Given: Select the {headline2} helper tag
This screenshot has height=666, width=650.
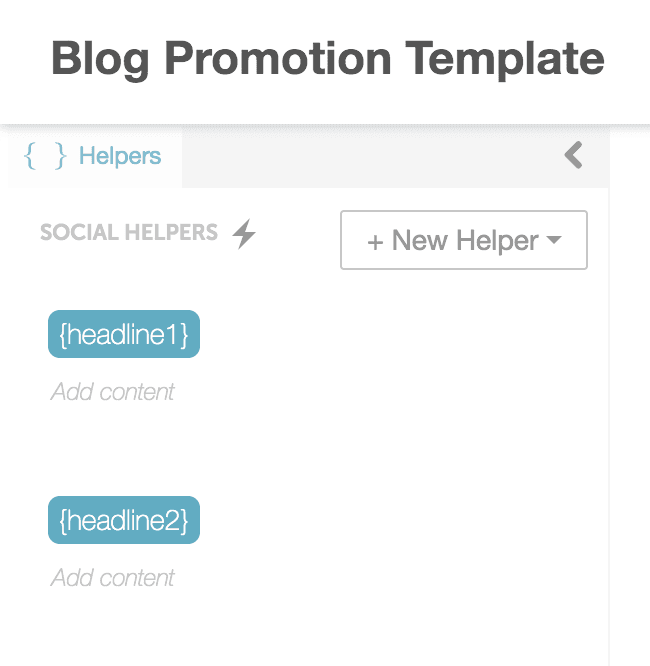Looking at the screenshot, I should pos(124,520).
